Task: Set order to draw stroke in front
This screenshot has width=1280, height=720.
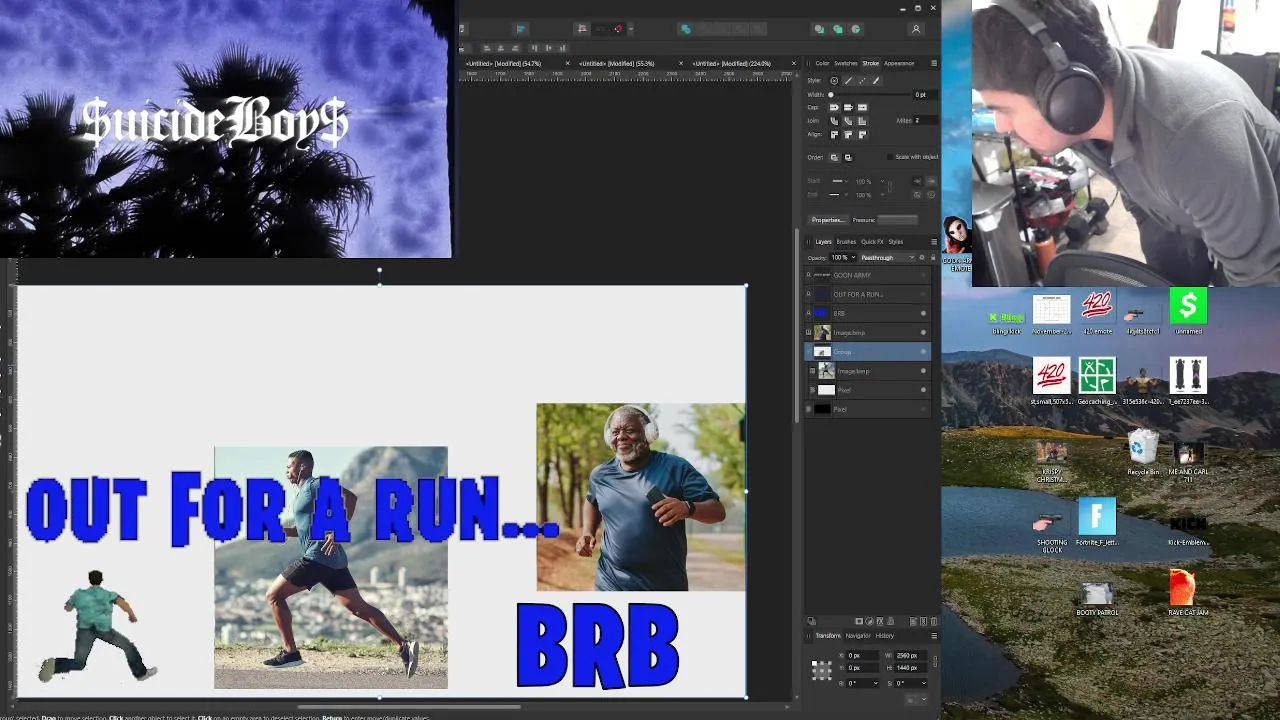Action: tap(848, 157)
